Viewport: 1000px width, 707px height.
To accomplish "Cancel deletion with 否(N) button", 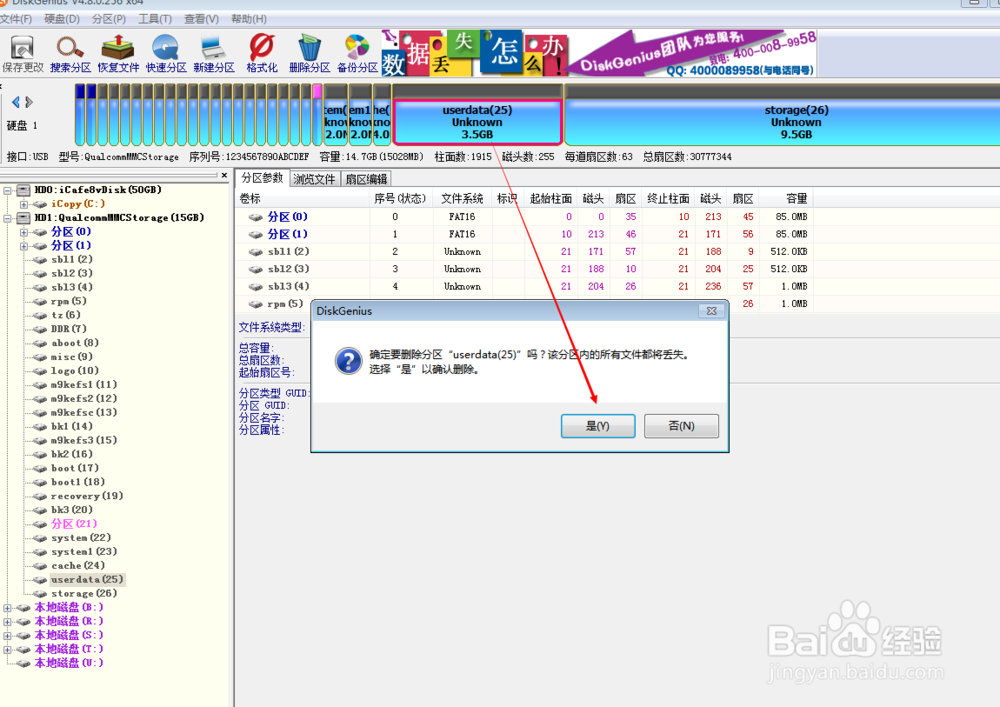I will click(681, 426).
